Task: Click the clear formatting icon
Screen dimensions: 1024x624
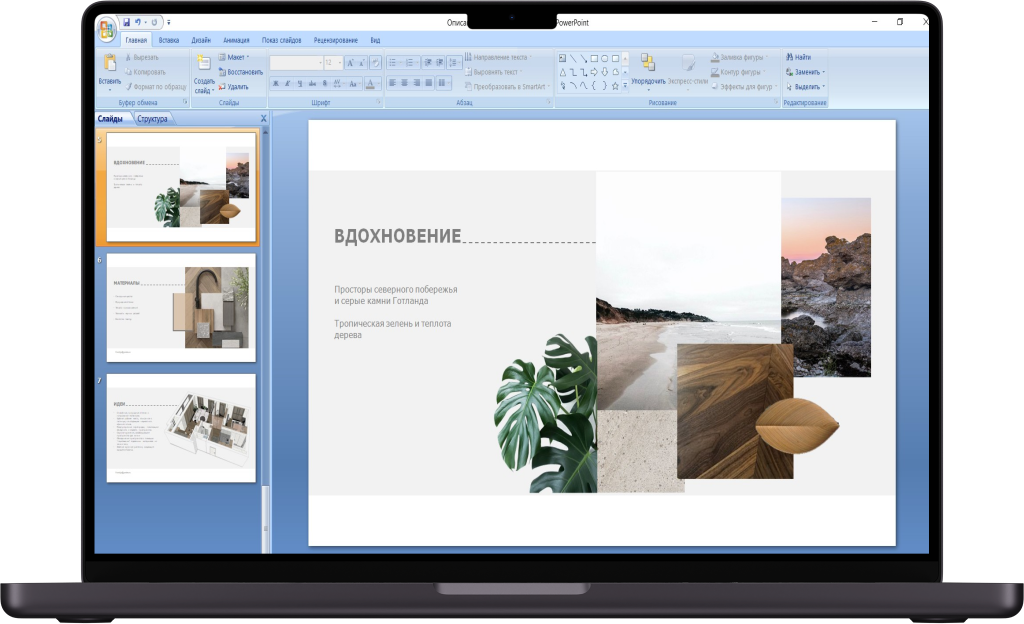Action: (376, 63)
